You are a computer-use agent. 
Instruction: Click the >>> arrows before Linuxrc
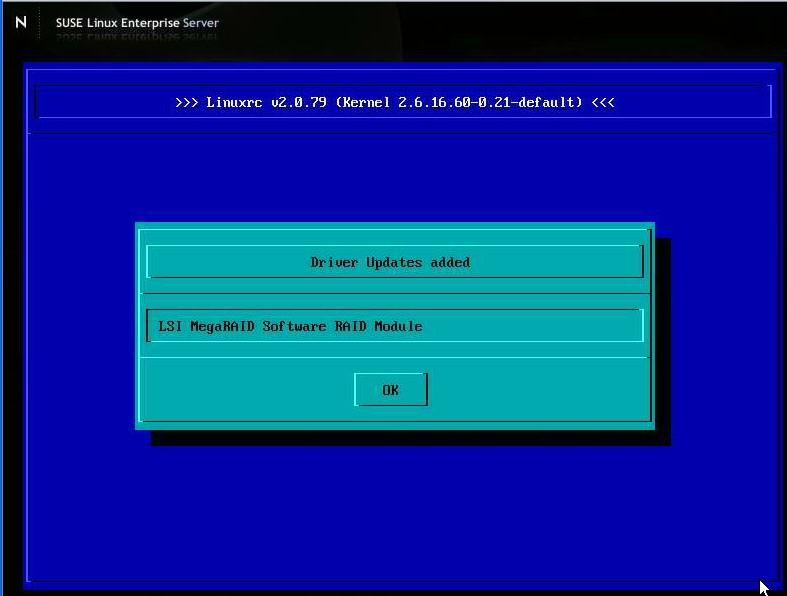click(x=186, y=102)
